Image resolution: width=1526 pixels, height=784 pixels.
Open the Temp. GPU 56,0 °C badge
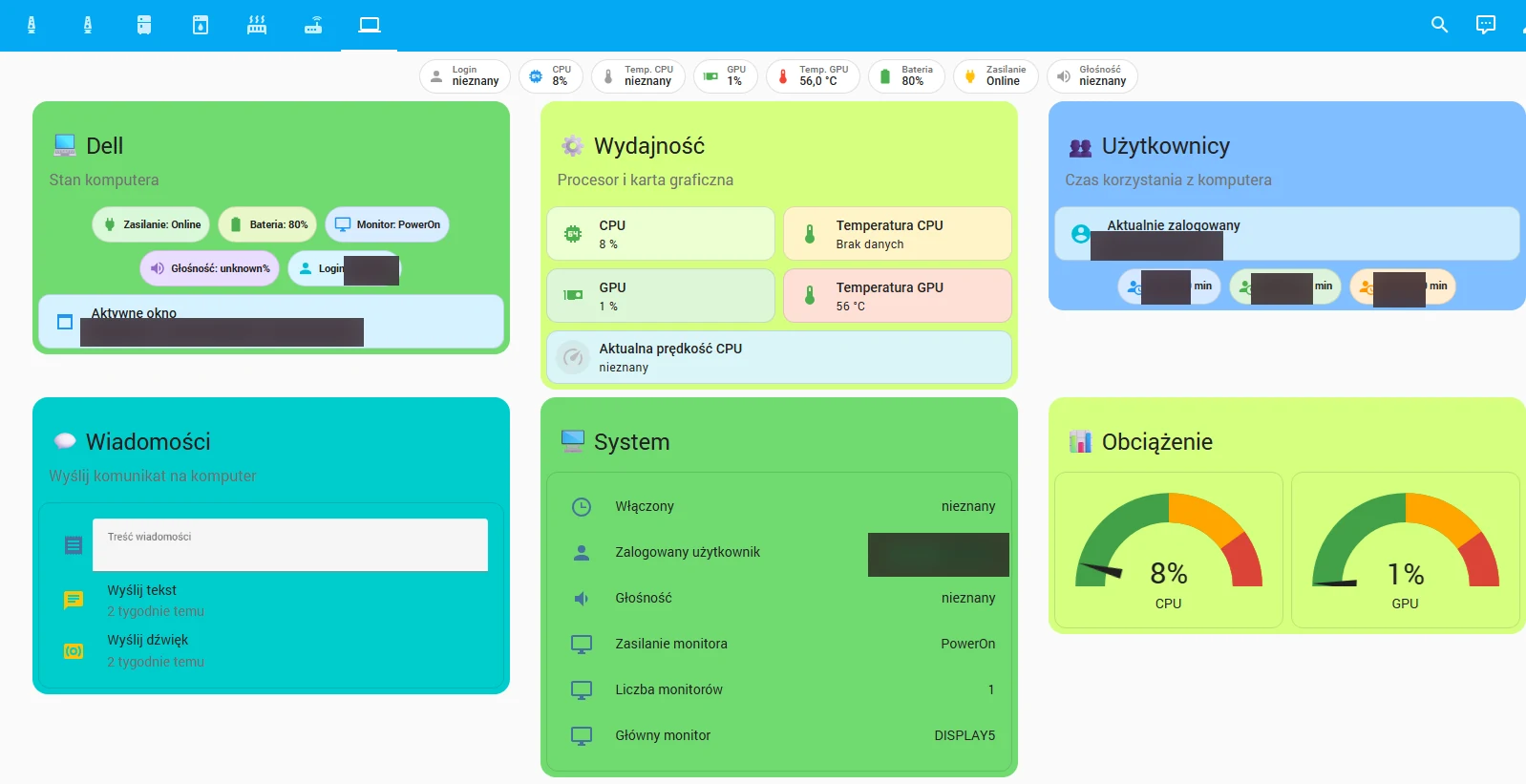813,76
